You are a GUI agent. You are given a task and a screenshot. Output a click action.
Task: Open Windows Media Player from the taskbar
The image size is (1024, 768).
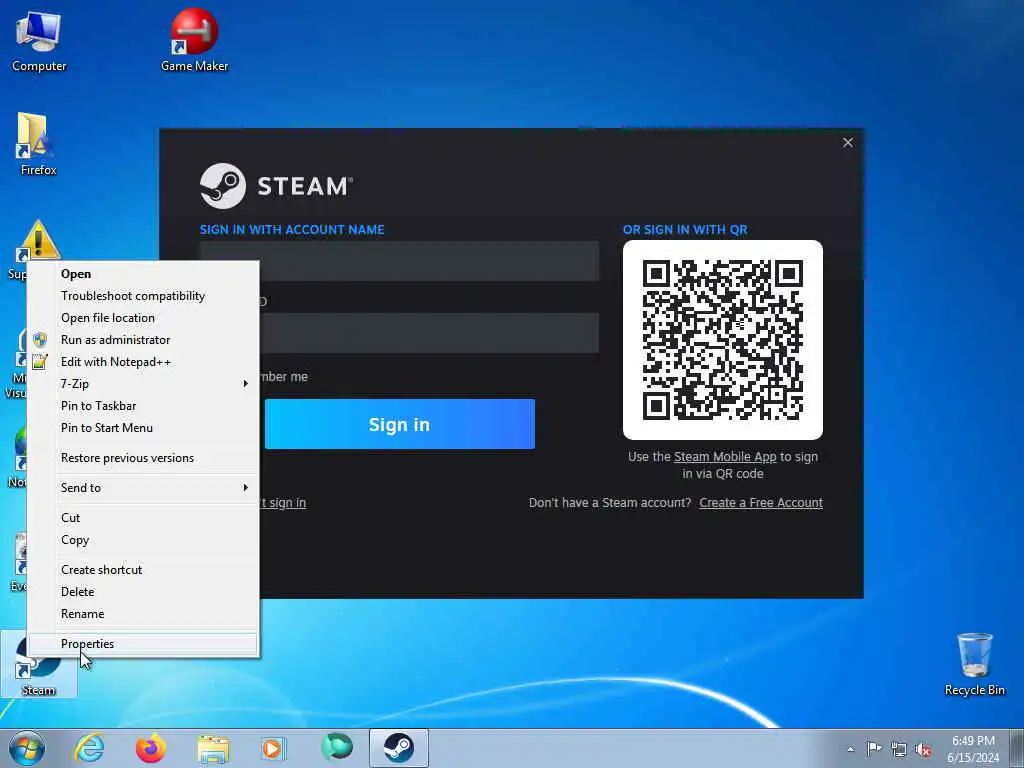click(x=274, y=748)
